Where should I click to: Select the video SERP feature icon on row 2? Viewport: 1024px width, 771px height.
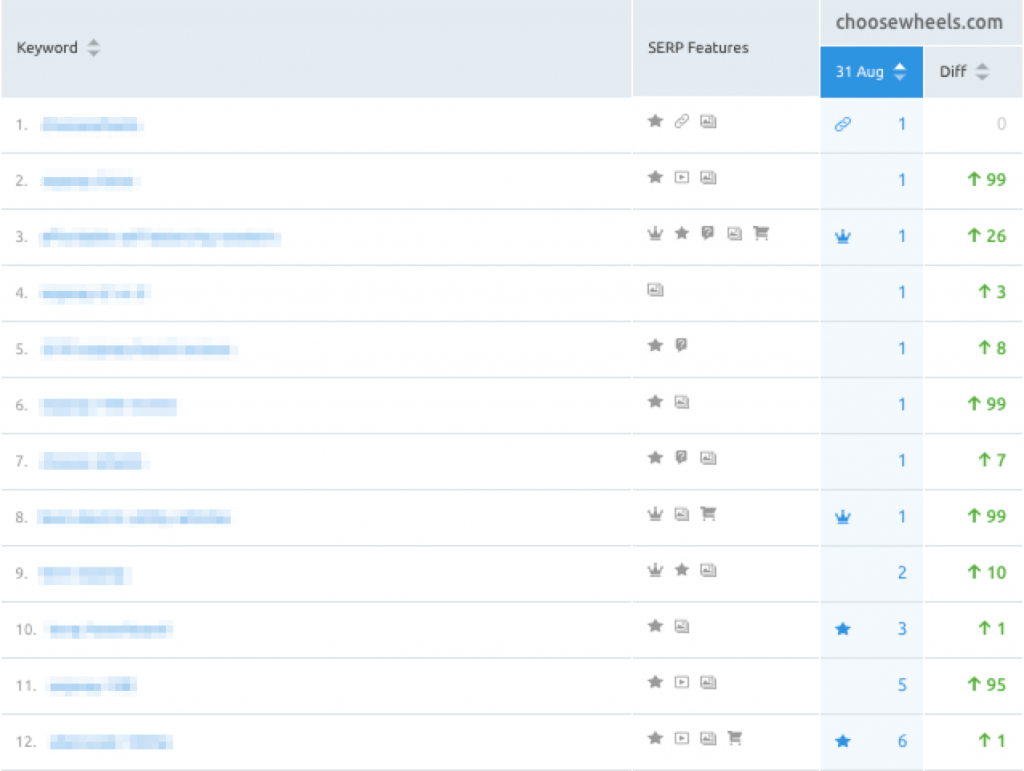682,176
